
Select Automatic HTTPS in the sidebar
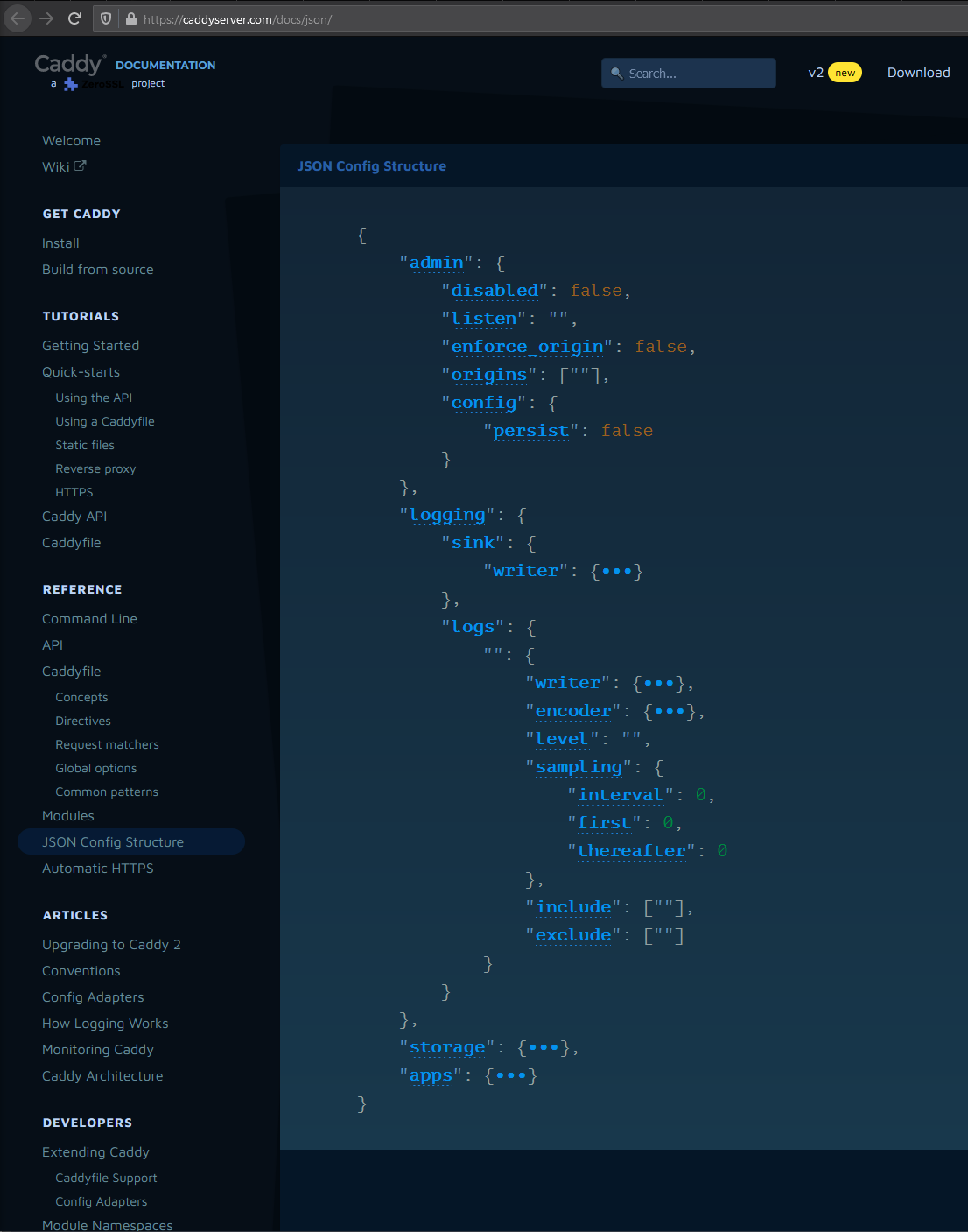(x=97, y=868)
